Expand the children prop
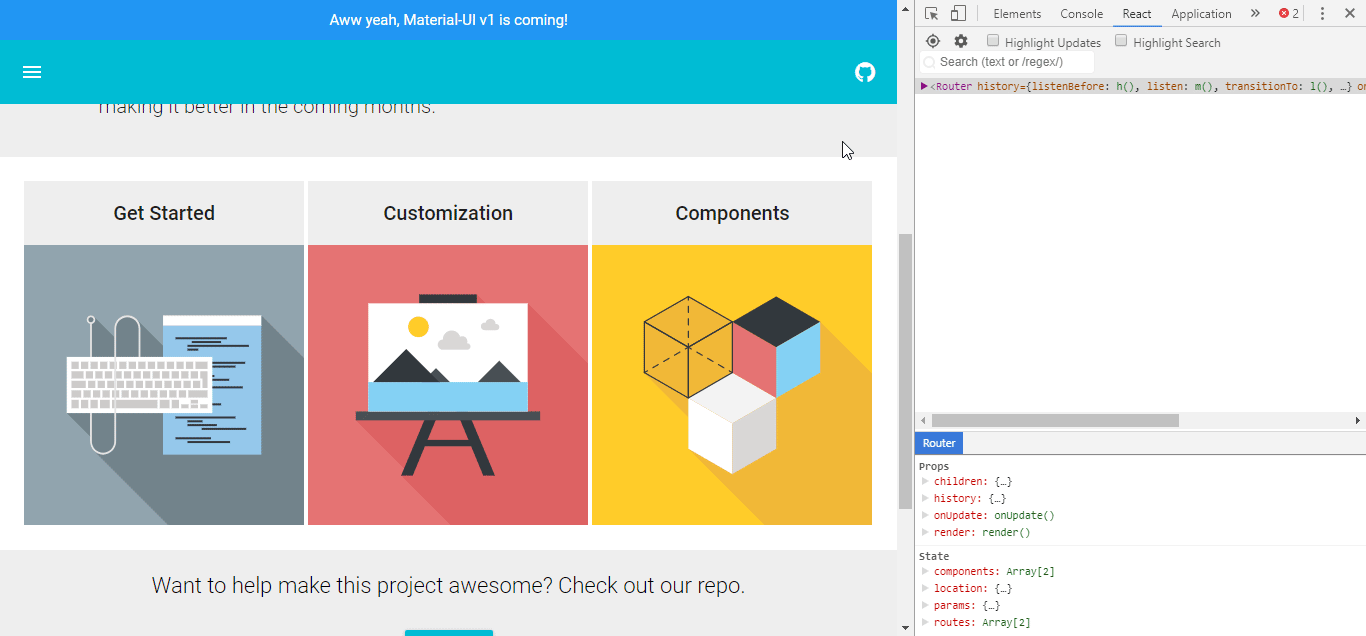Viewport: 1366px width, 636px height. point(925,482)
